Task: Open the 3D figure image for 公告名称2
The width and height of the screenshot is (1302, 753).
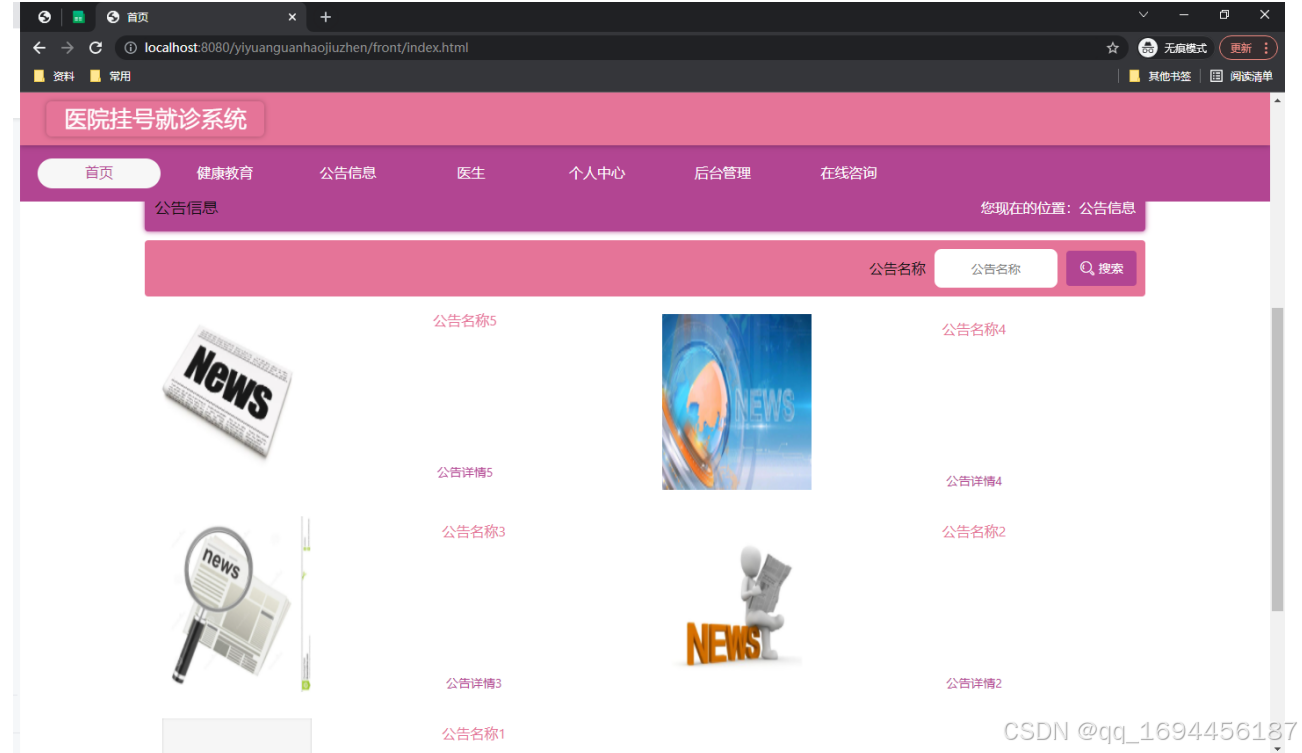Action: click(736, 606)
